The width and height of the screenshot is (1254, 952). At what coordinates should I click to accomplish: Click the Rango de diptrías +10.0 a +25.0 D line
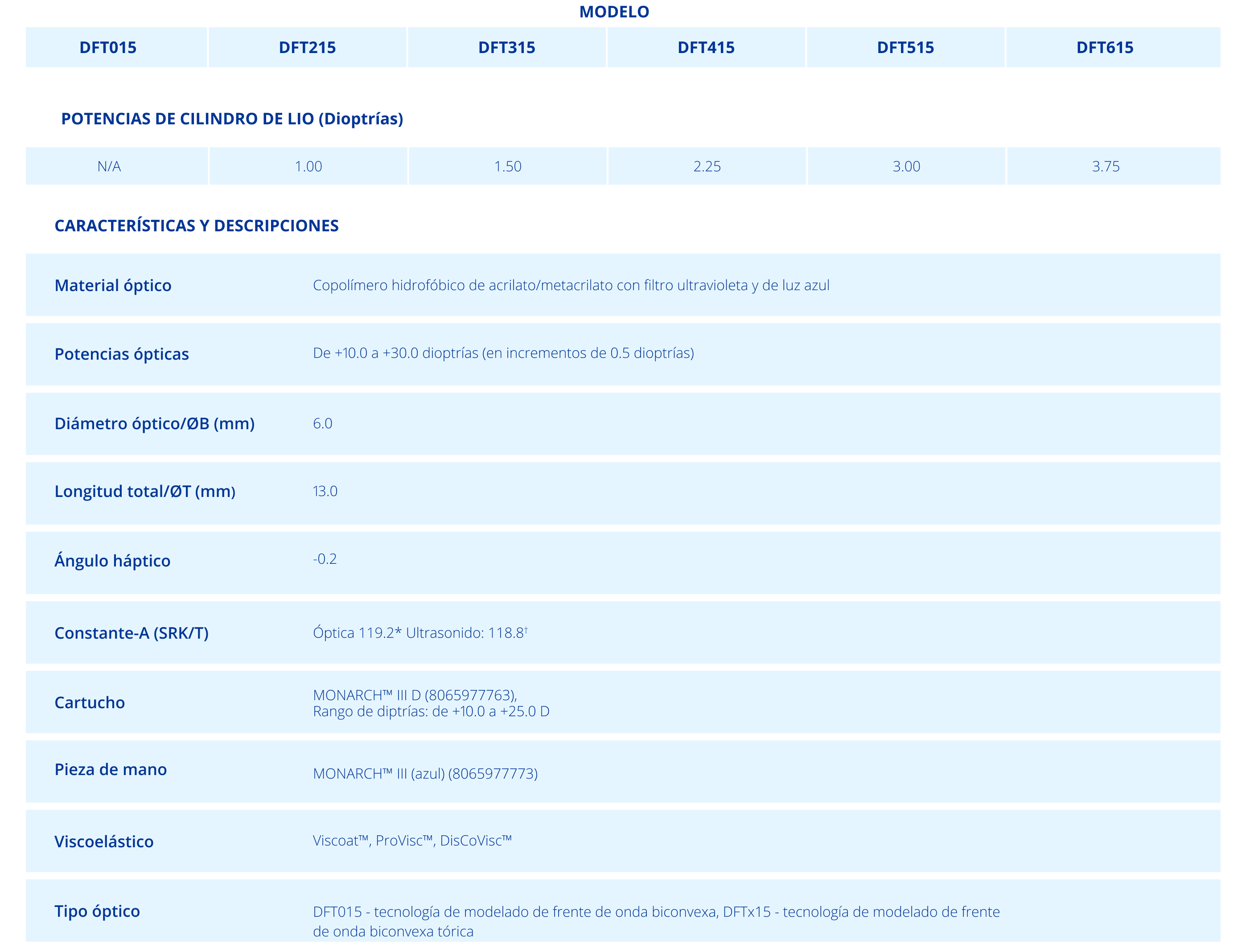[x=431, y=712]
